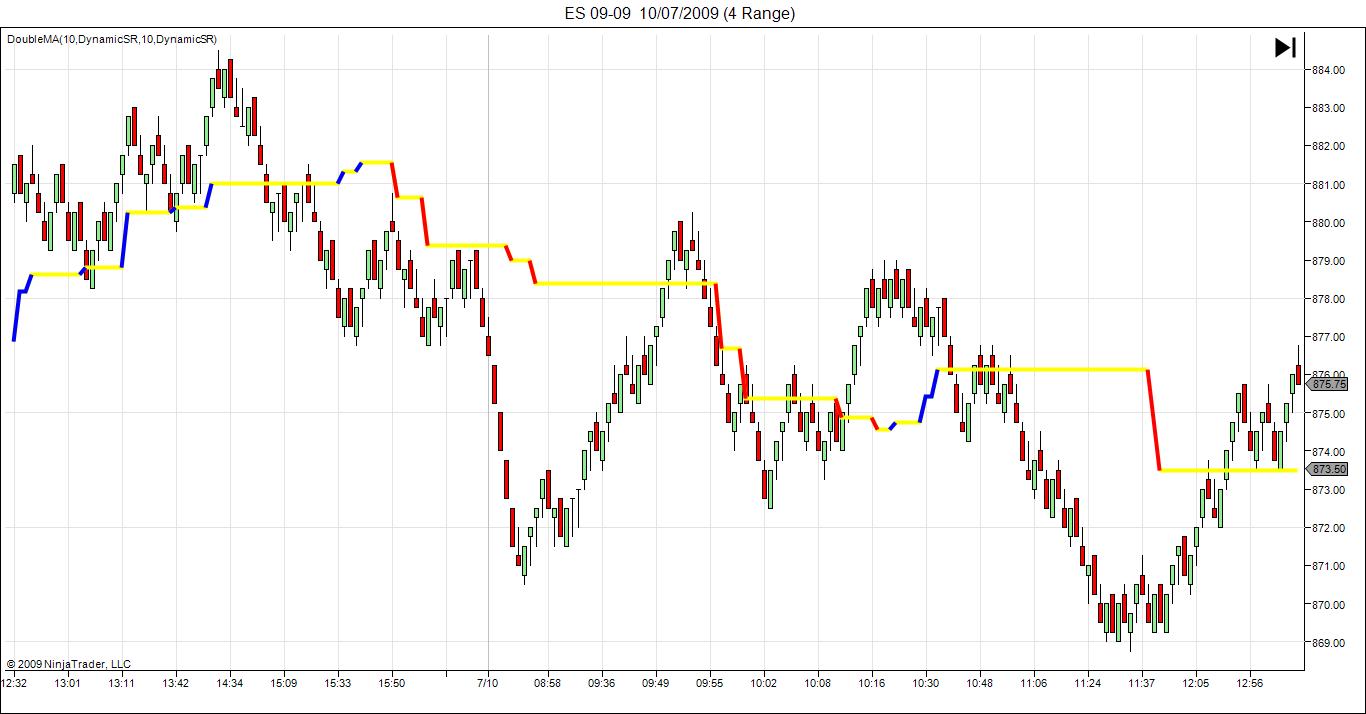Click the 878.00 price axis label

tap(1328, 299)
